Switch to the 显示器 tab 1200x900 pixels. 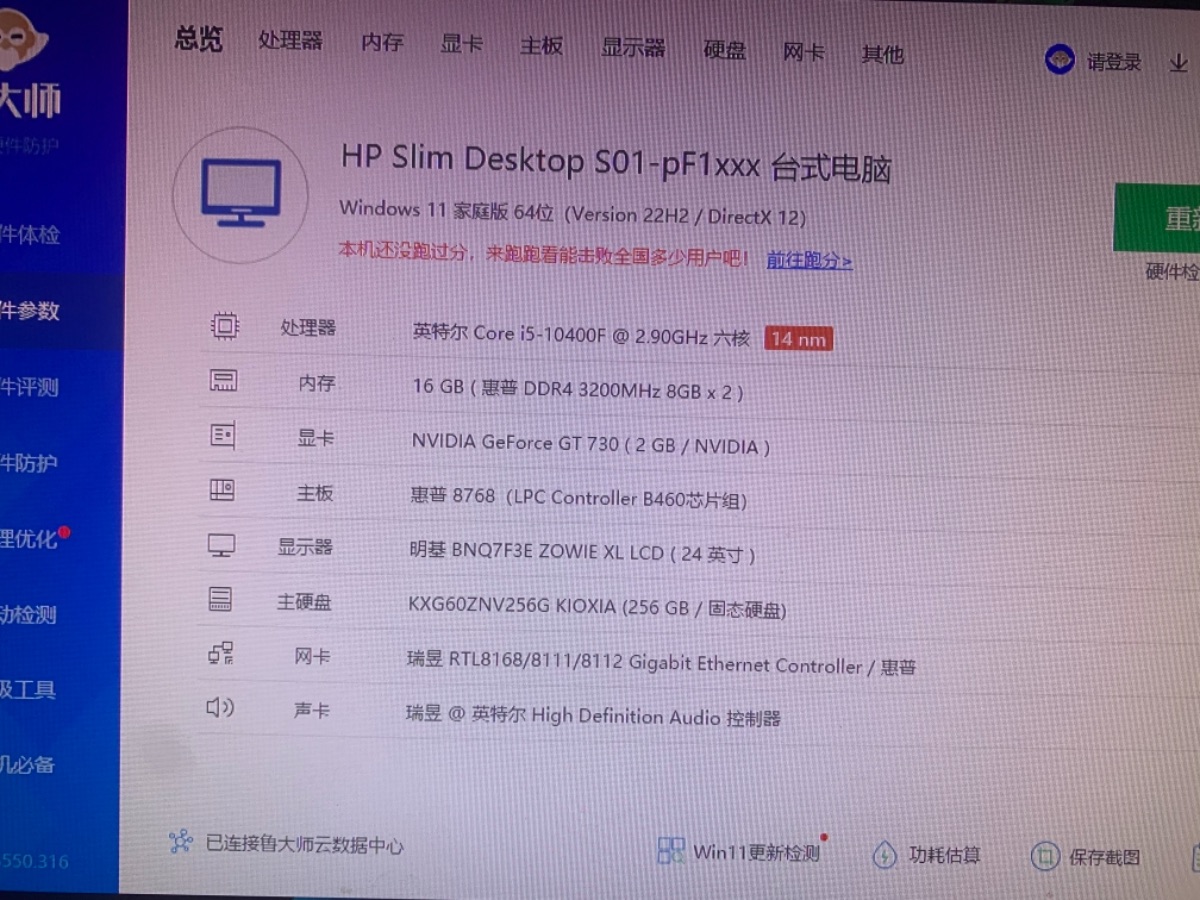pos(633,48)
